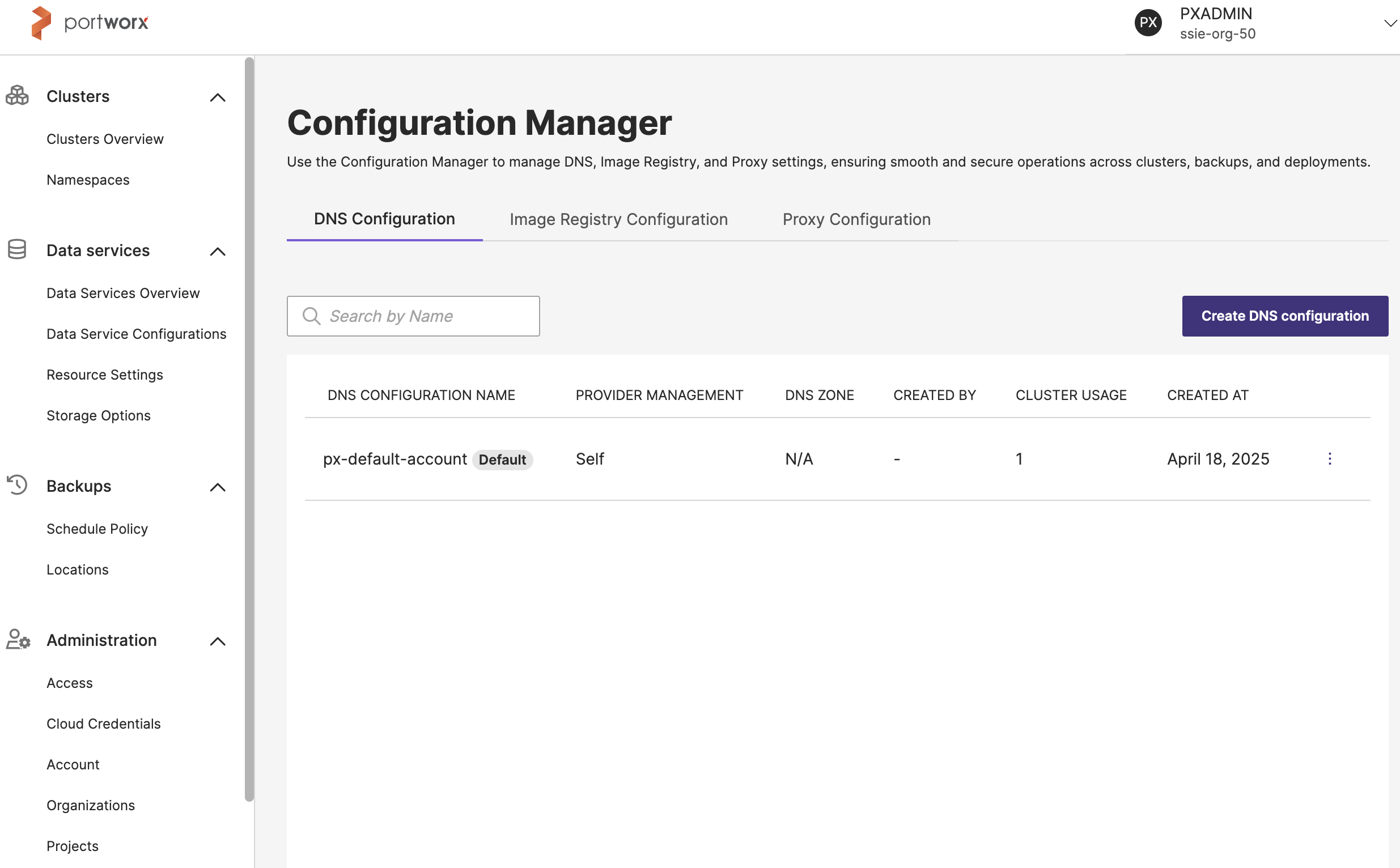
Task: Click the Administration user-gear icon
Action: click(x=18, y=640)
